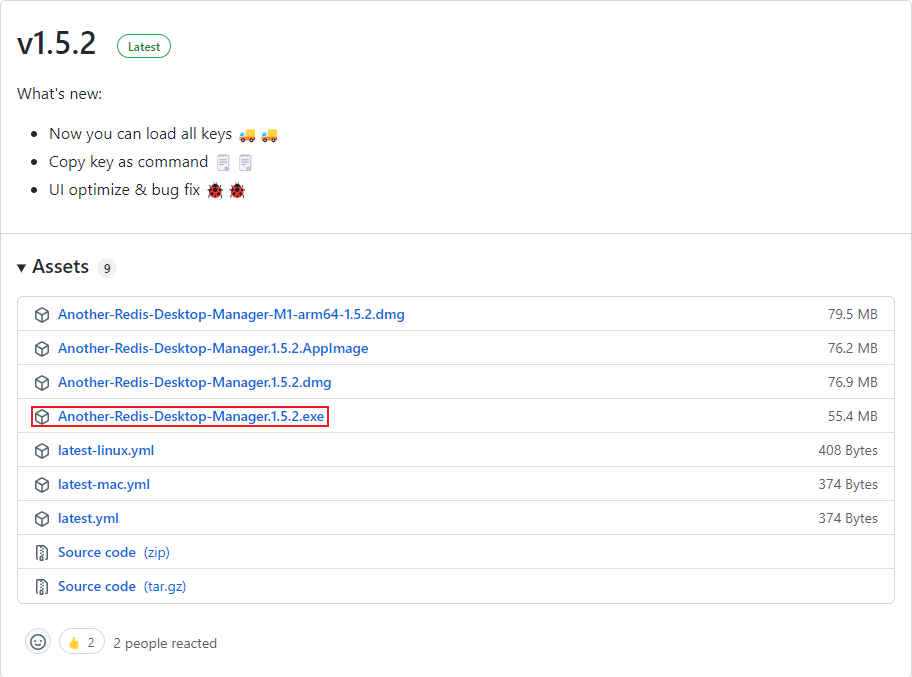
Task: Click 'UI optimize & bug fix' bullet
Action: pos(147,190)
